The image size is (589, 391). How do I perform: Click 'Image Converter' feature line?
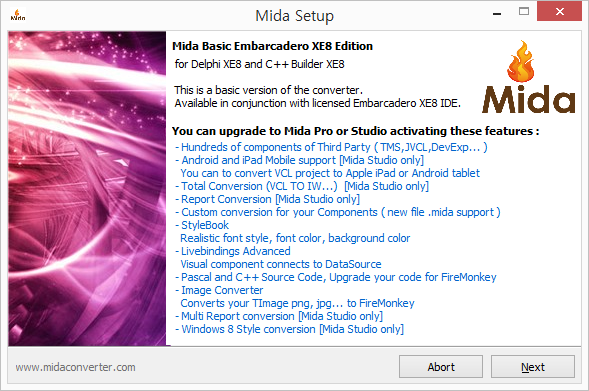coord(219,290)
